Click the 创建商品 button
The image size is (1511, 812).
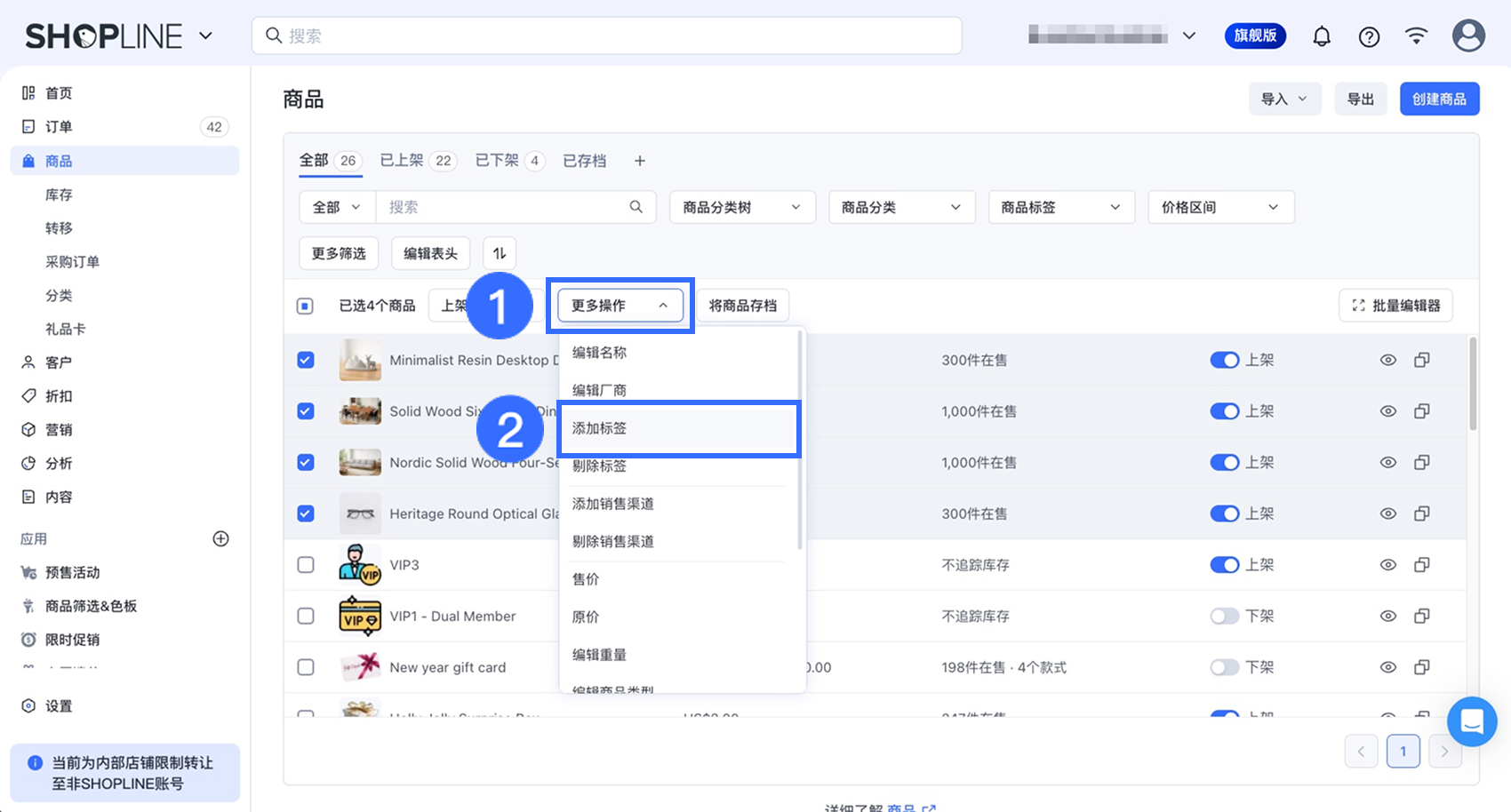(x=1438, y=99)
